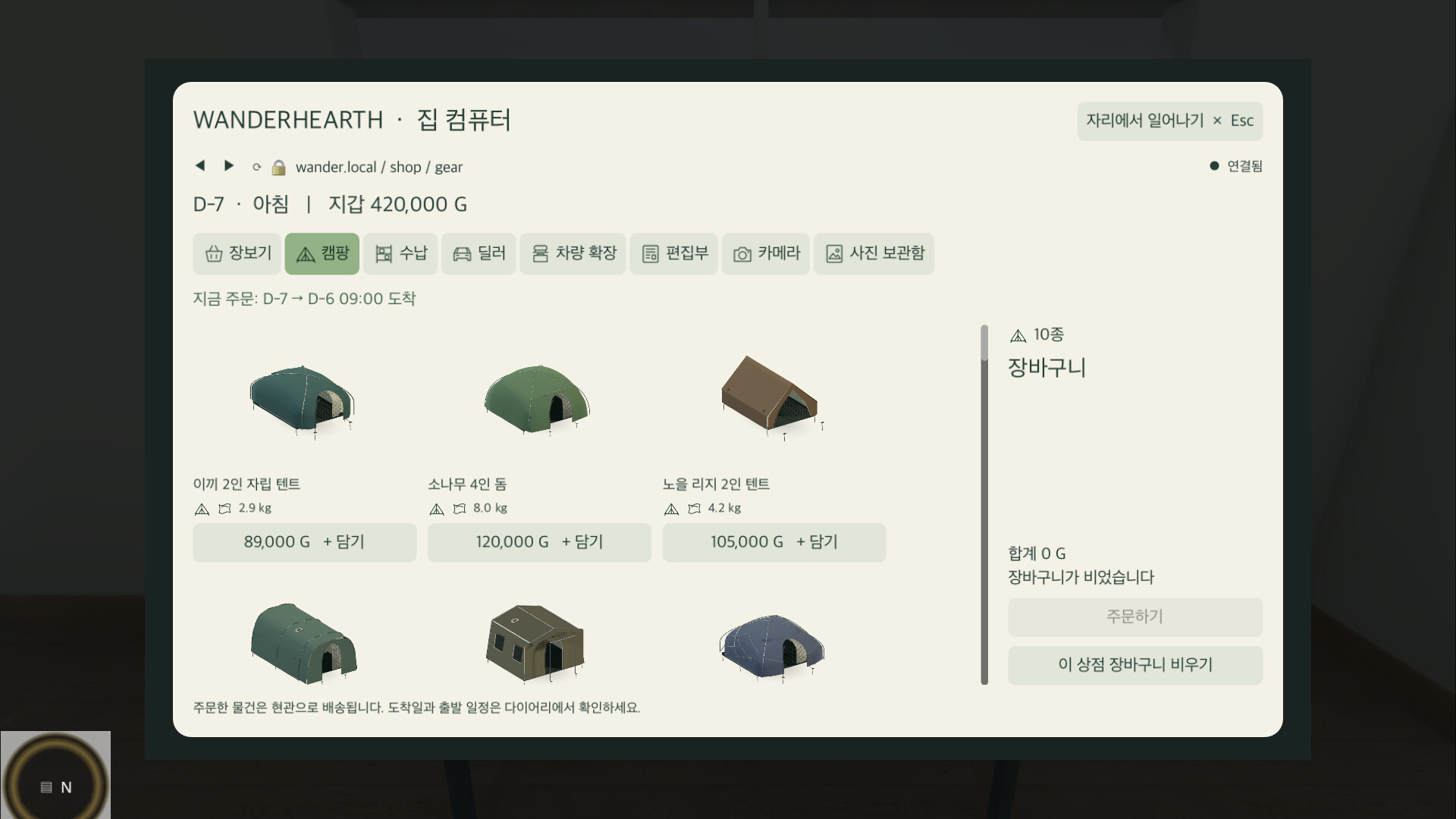This screenshot has height=819, width=1456.
Task: Open the 카메라 tab
Action: 765,253
